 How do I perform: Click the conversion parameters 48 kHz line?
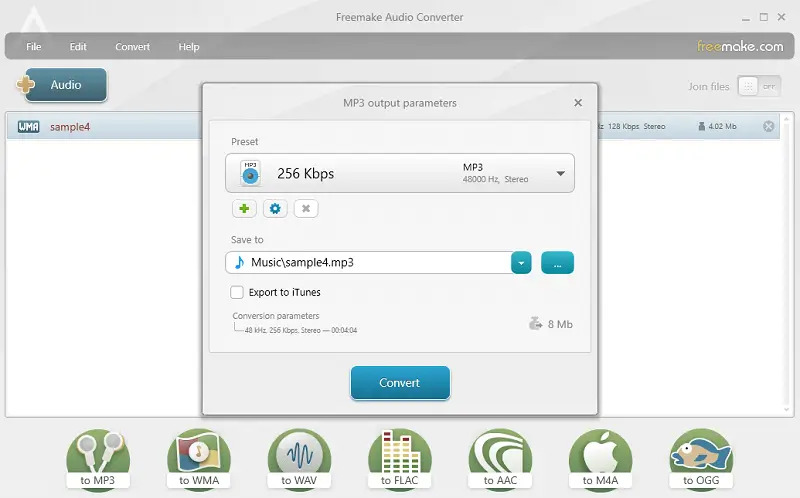click(301, 330)
